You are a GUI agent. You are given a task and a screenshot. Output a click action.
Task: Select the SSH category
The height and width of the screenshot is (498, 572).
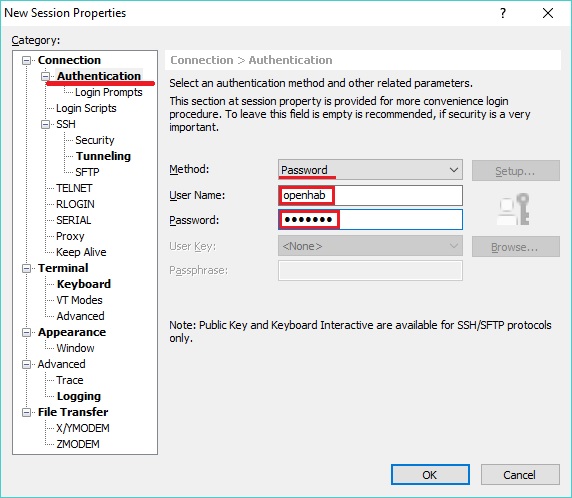66,124
